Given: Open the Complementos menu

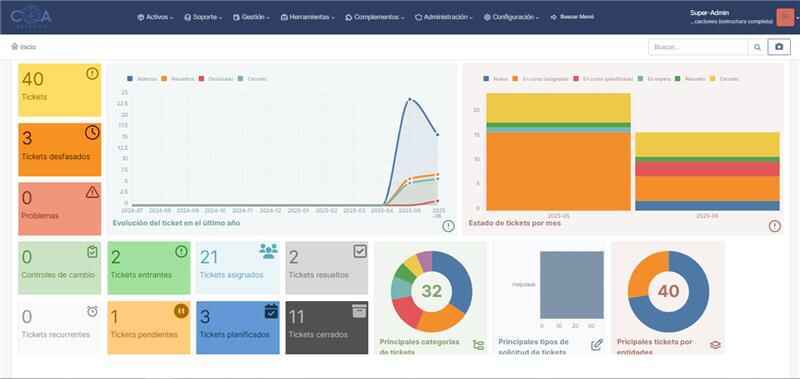Looking at the screenshot, I should coord(374,17).
